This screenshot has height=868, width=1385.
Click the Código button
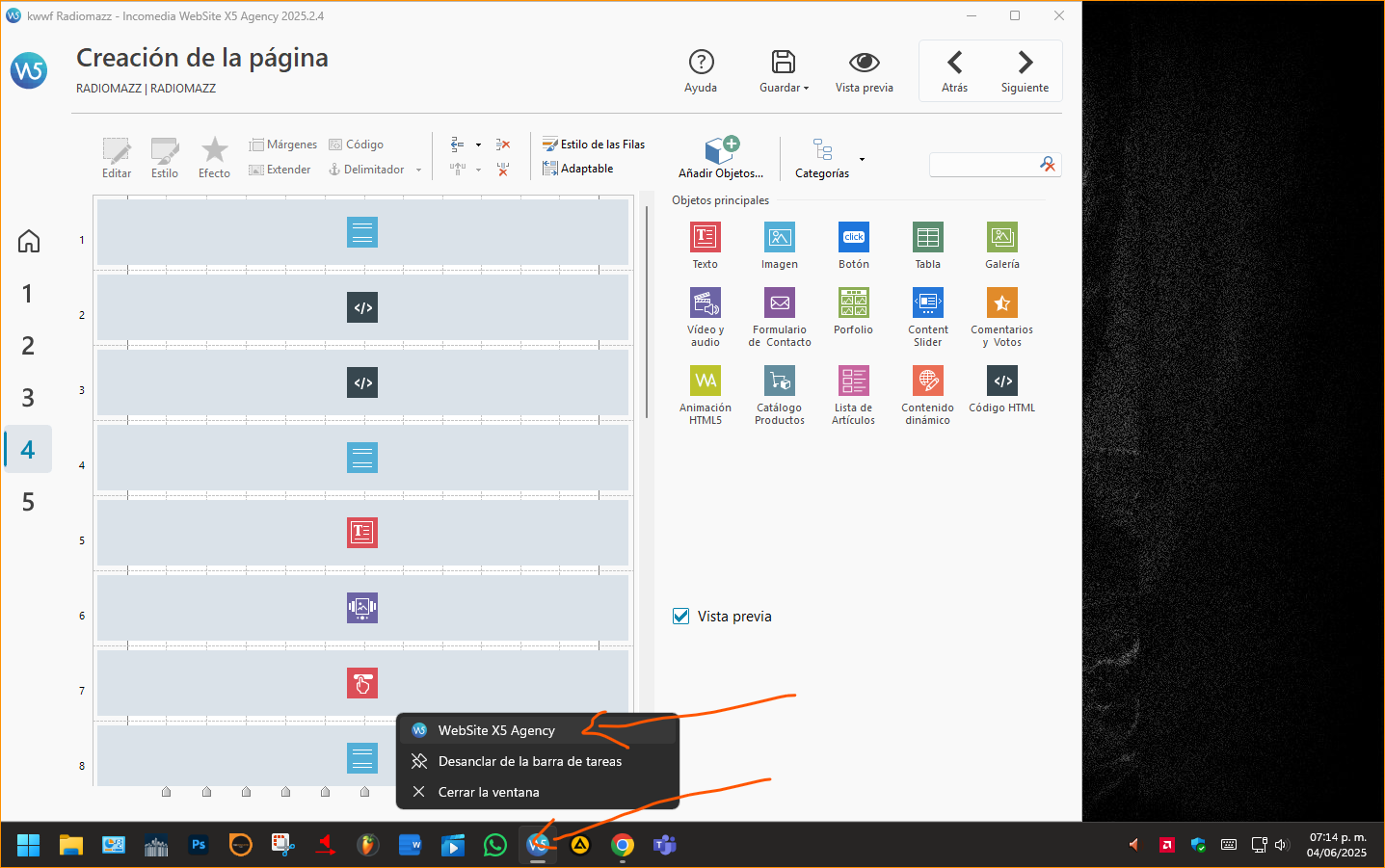tap(356, 145)
